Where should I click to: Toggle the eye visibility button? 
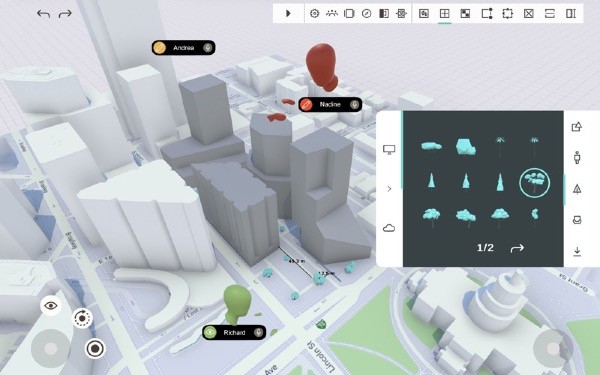coord(51,305)
